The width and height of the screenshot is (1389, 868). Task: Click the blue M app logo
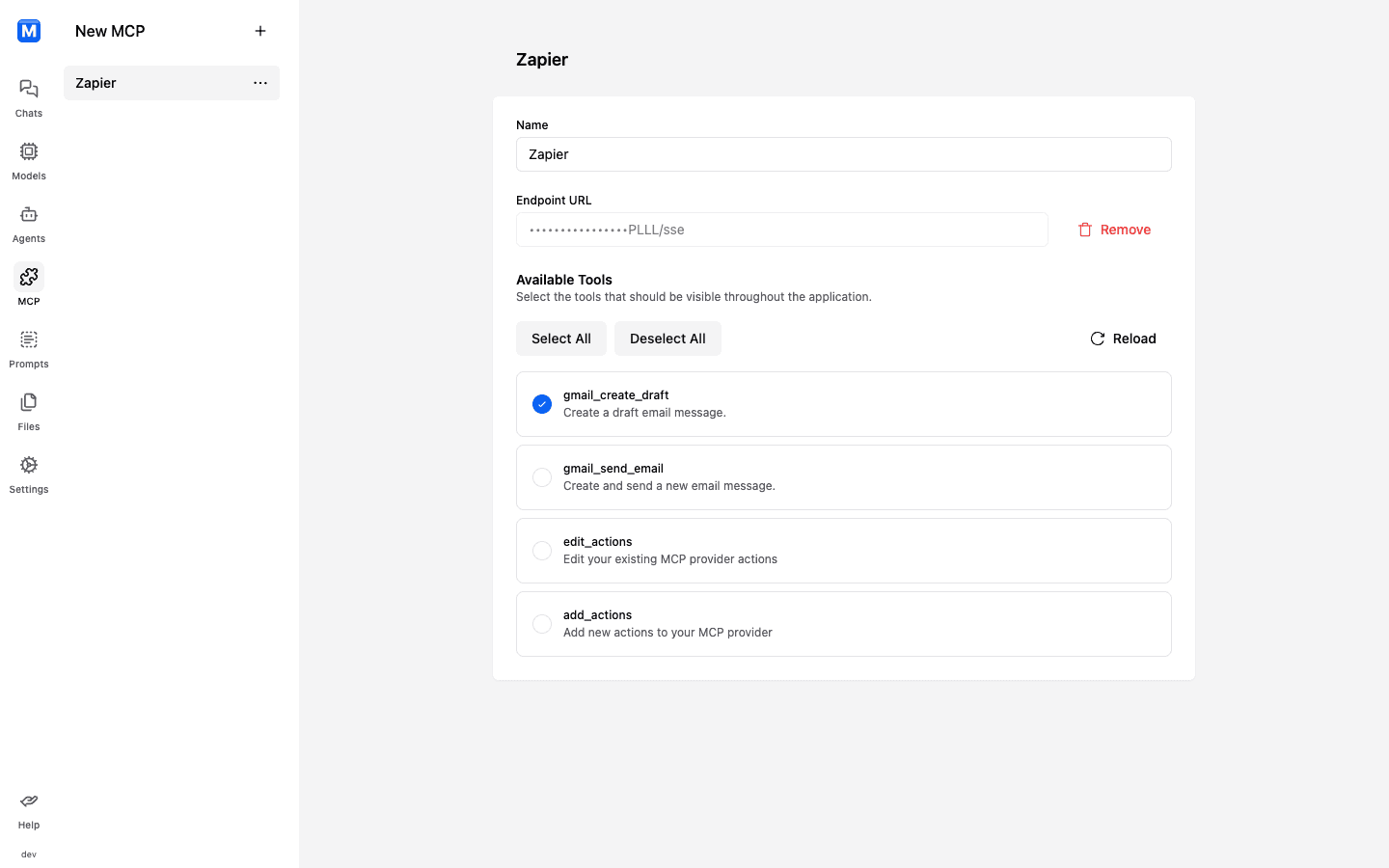pyautogui.click(x=29, y=31)
